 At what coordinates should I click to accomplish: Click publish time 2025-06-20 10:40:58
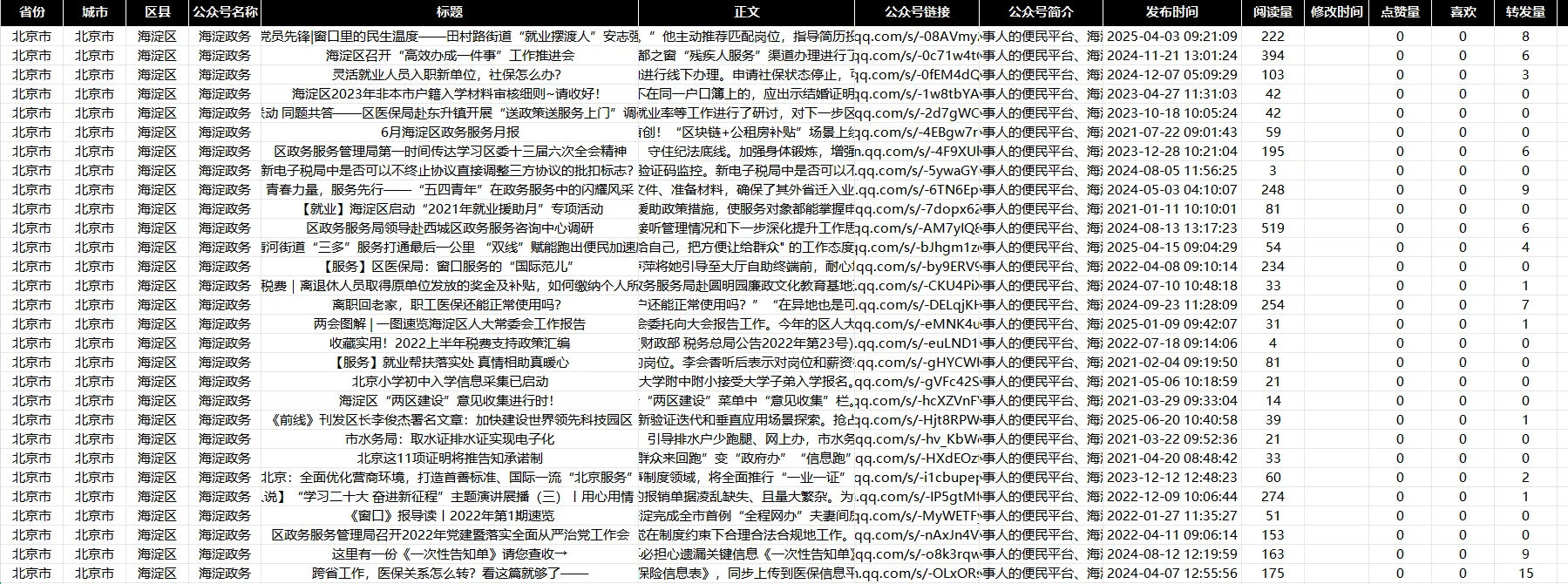(1172, 419)
